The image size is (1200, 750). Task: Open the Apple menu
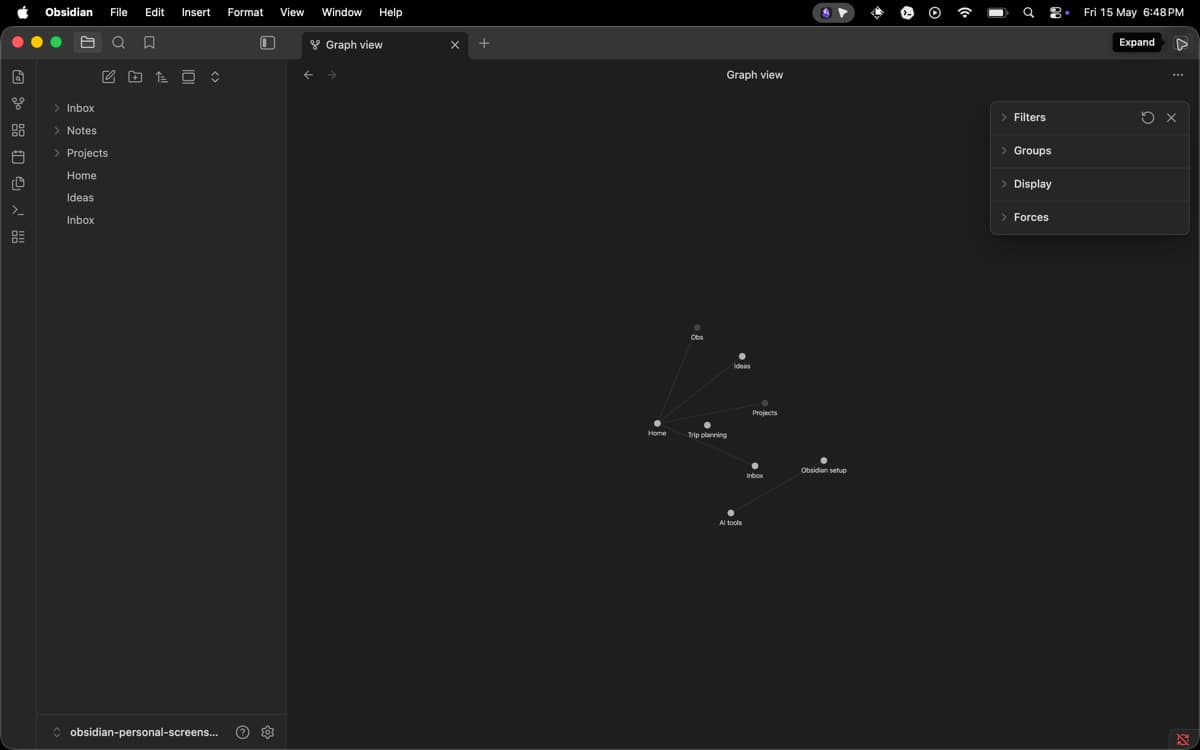click(22, 12)
